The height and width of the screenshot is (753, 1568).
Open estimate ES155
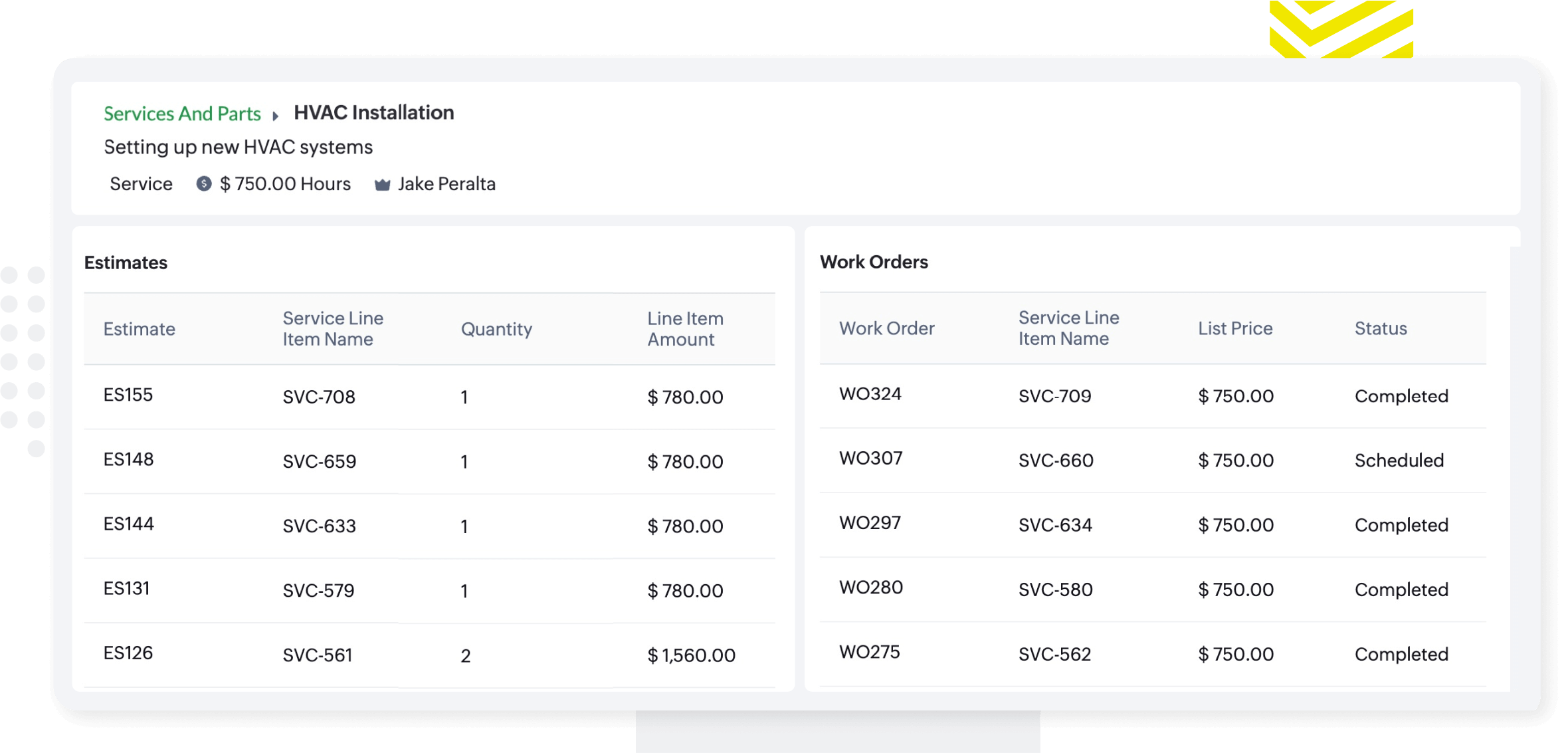(x=128, y=395)
